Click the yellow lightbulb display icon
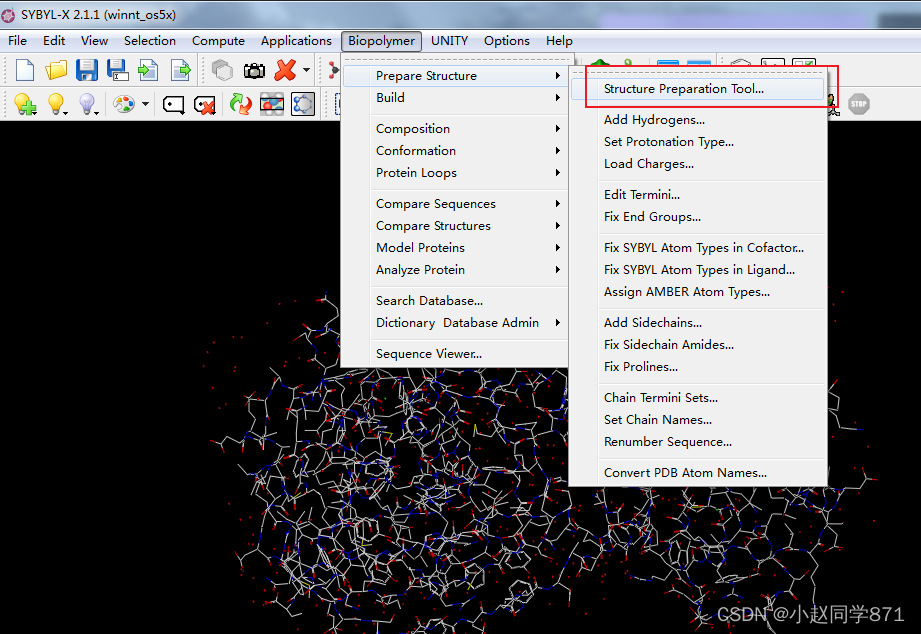Viewport: 921px width, 634px height. pos(56,104)
